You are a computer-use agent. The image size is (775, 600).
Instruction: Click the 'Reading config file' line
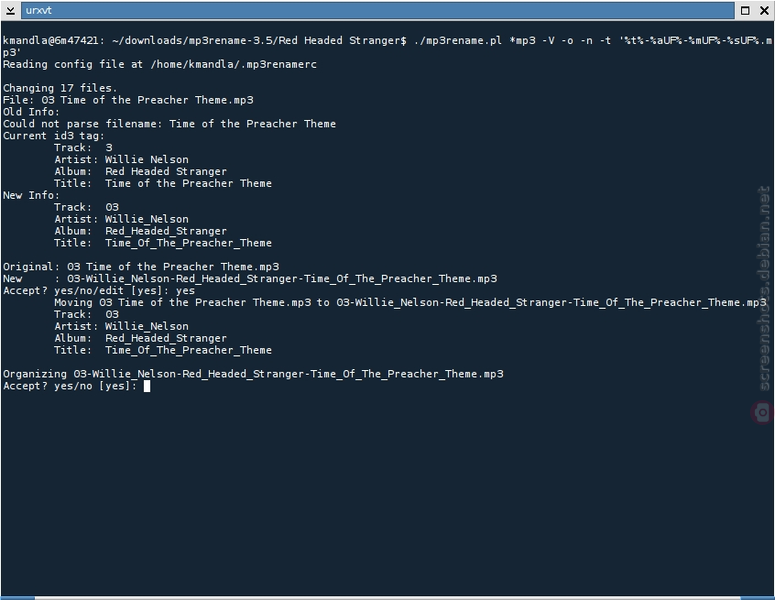[160, 64]
